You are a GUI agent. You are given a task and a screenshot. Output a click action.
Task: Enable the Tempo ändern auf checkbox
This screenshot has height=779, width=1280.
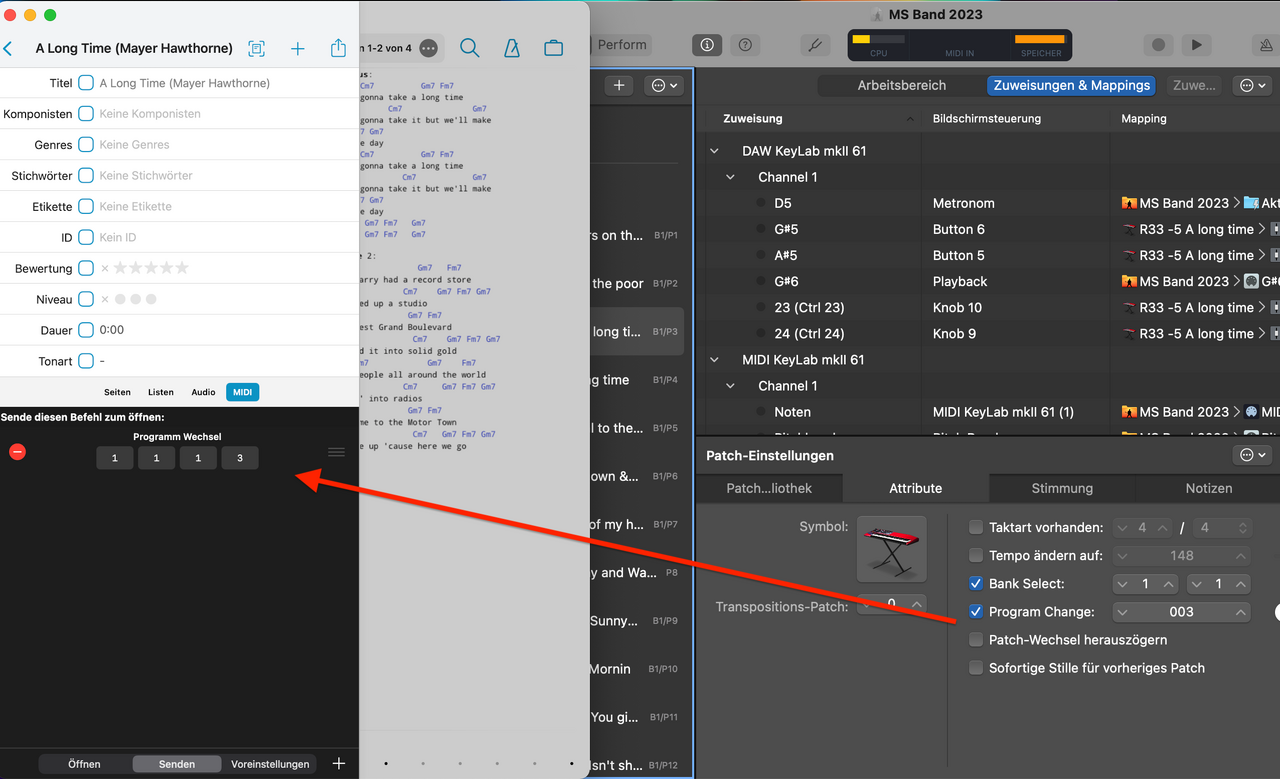point(976,555)
